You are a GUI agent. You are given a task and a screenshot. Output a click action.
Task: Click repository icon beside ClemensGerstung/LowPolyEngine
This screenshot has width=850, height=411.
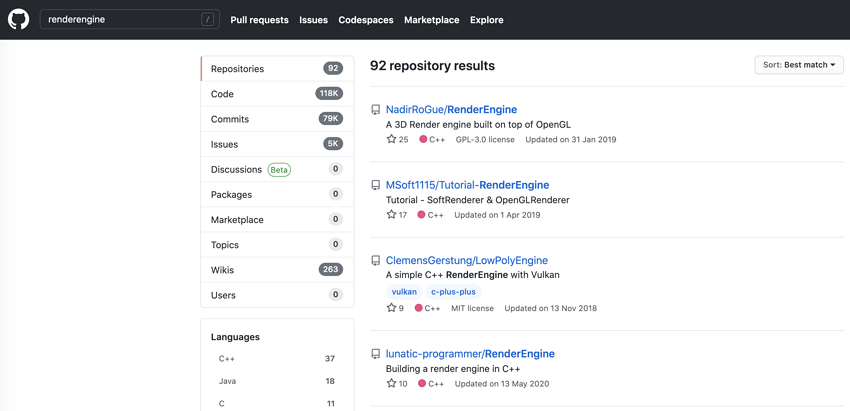[376, 260]
